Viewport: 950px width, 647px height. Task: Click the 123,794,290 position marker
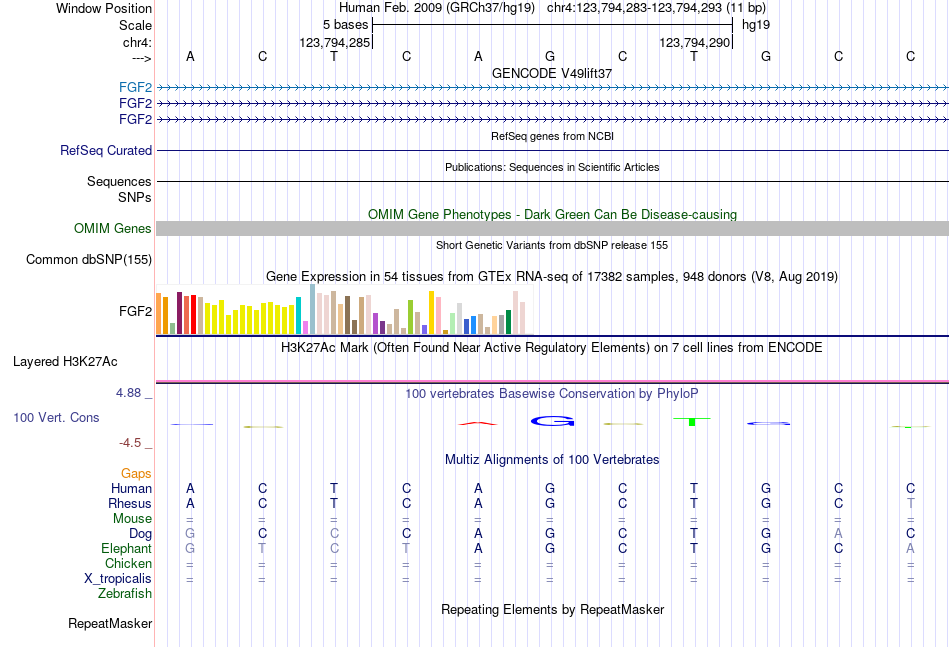click(x=694, y=42)
